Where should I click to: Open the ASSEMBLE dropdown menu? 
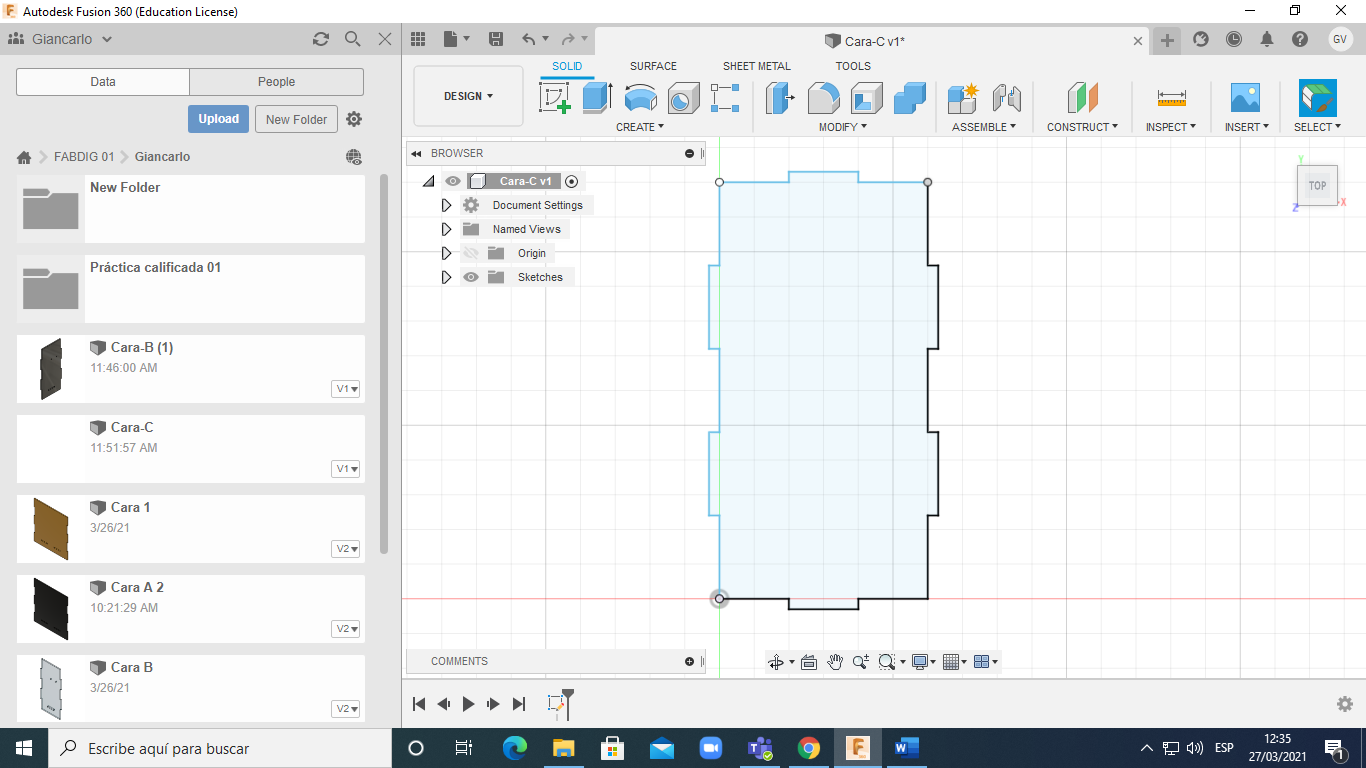984,127
